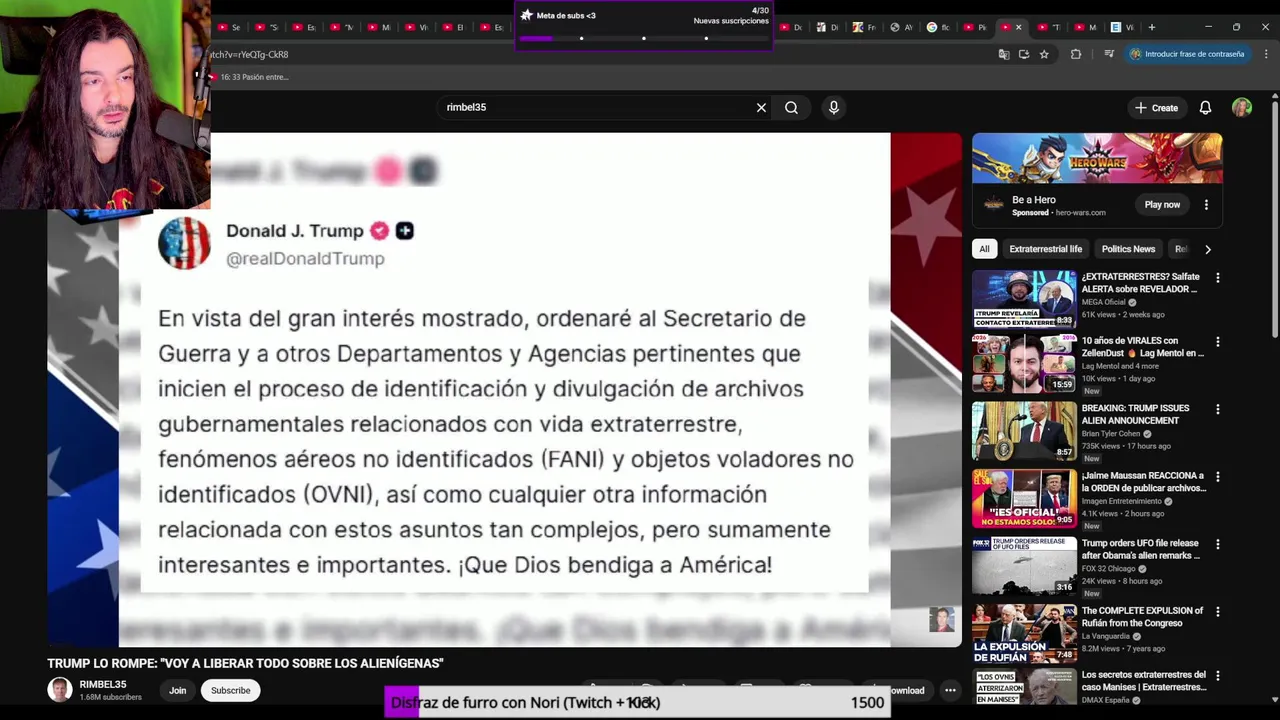The image size is (1280, 720).
Task: Open MEGA Oficial channel name
Action: click(1103, 302)
